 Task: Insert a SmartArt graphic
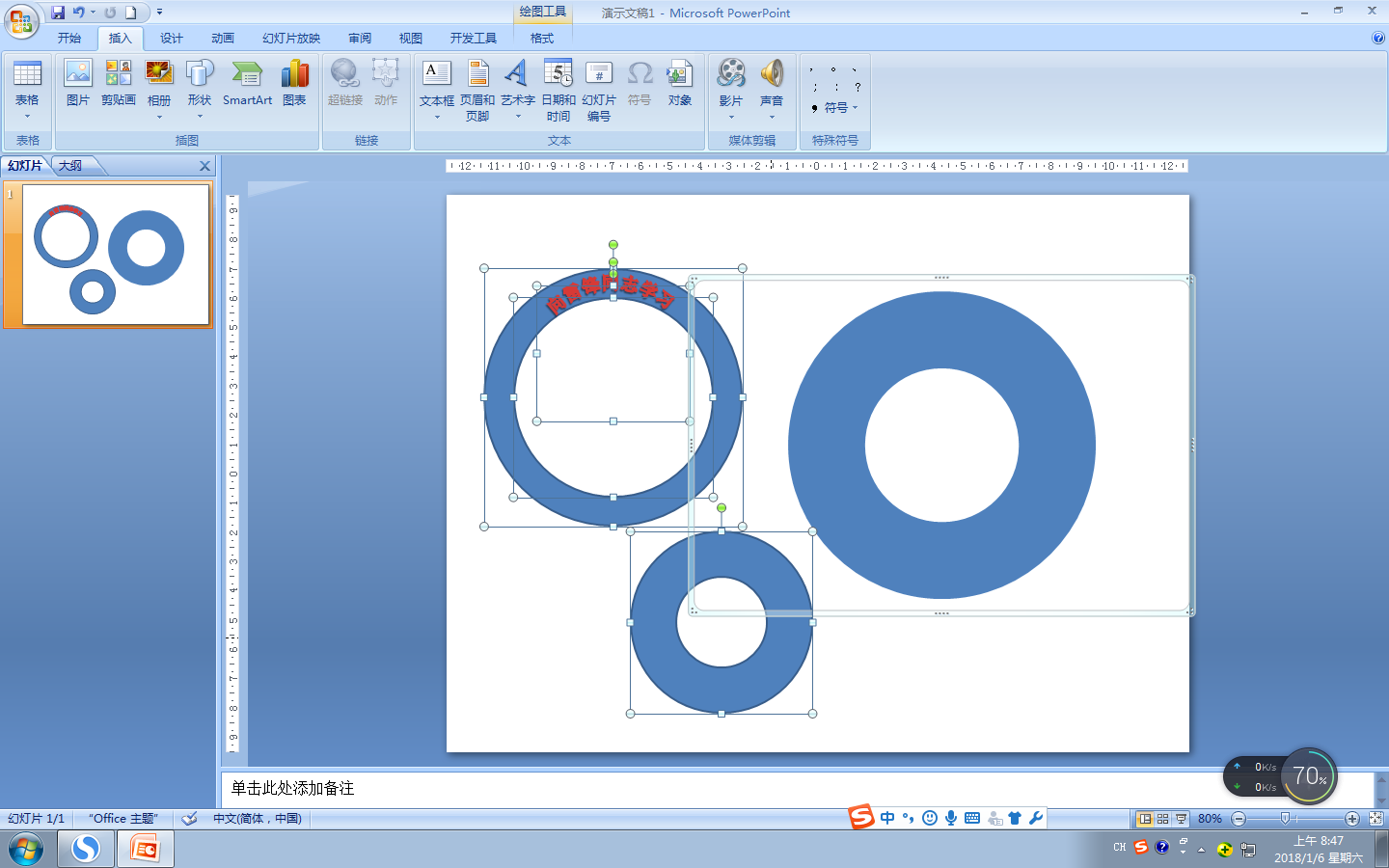tap(247, 83)
